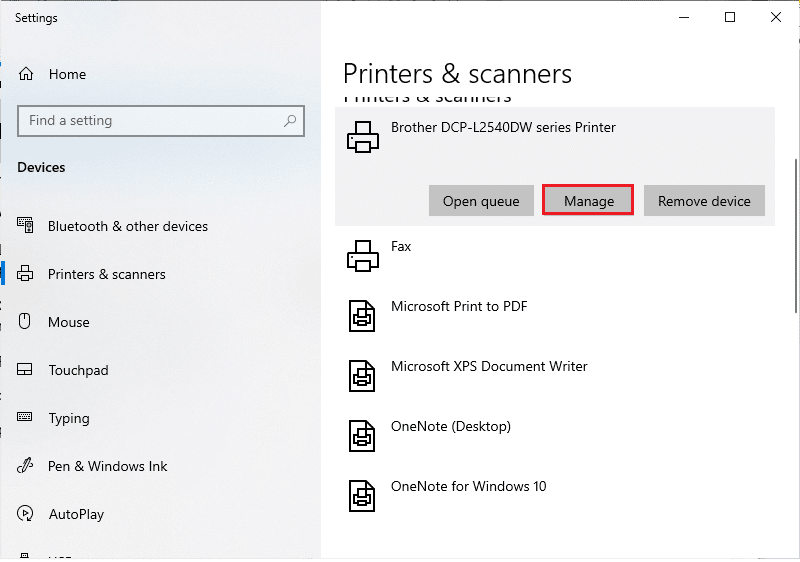Click the OneNote for Windows 10 icon
The height and width of the screenshot is (562, 800).
point(362,496)
